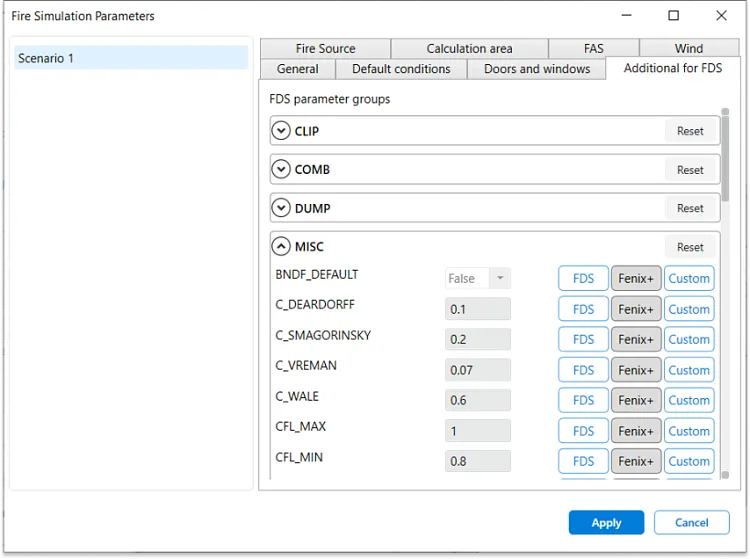750x559 pixels.
Task: Click the Apply button
Action: [606, 522]
